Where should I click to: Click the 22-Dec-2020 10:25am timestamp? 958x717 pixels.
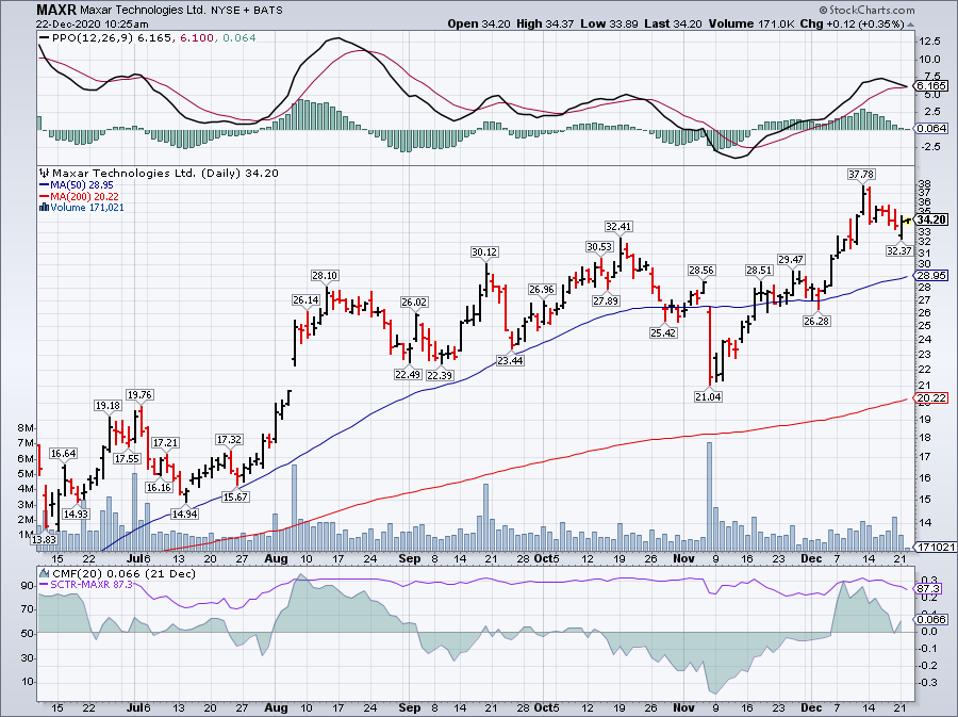point(92,24)
